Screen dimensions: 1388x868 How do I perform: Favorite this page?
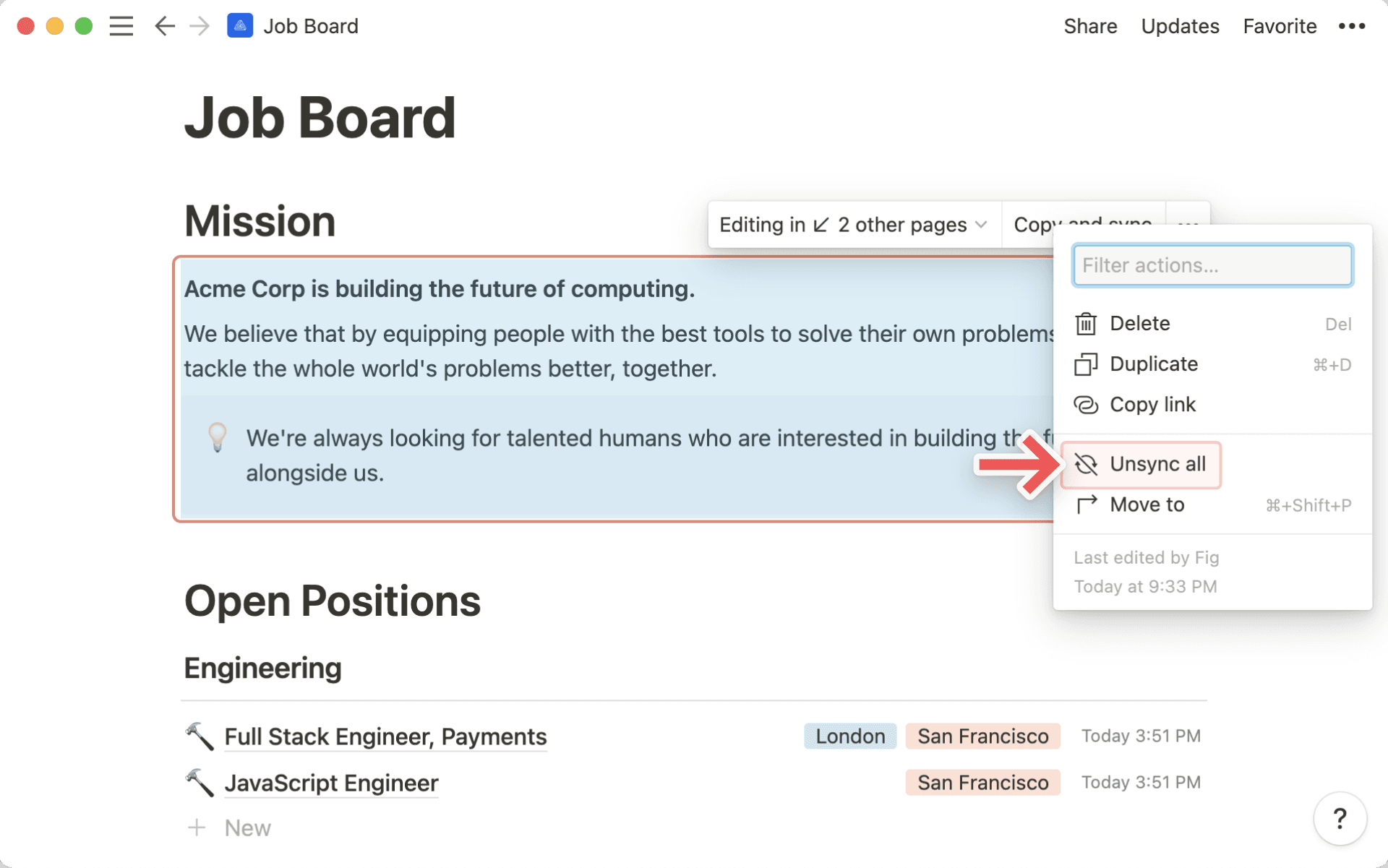click(1280, 27)
